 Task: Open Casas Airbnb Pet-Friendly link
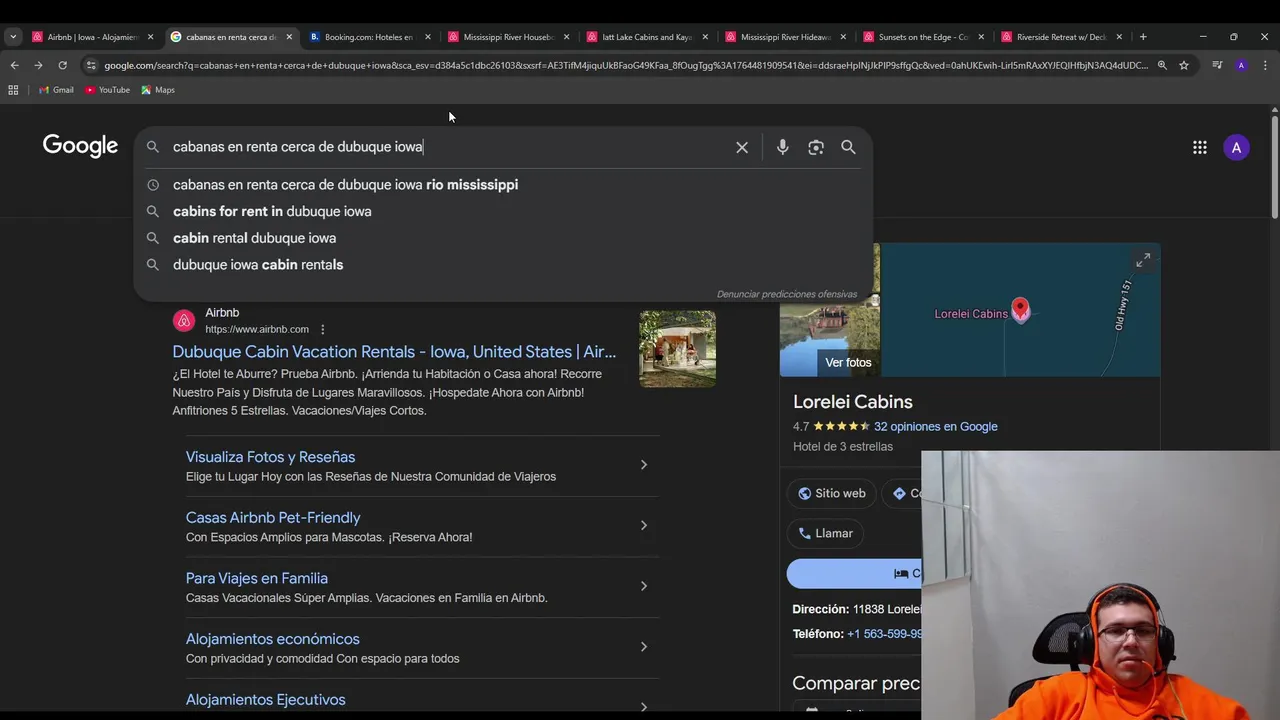tap(273, 518)
